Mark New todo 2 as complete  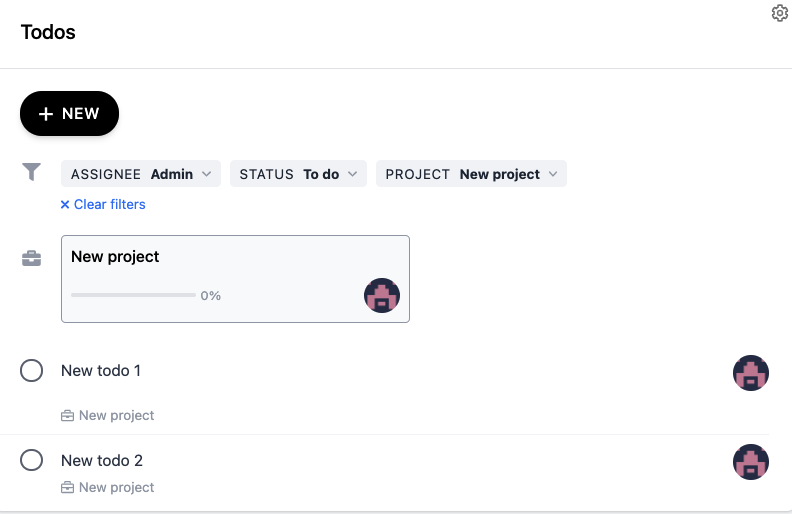(x=31, y=460)
